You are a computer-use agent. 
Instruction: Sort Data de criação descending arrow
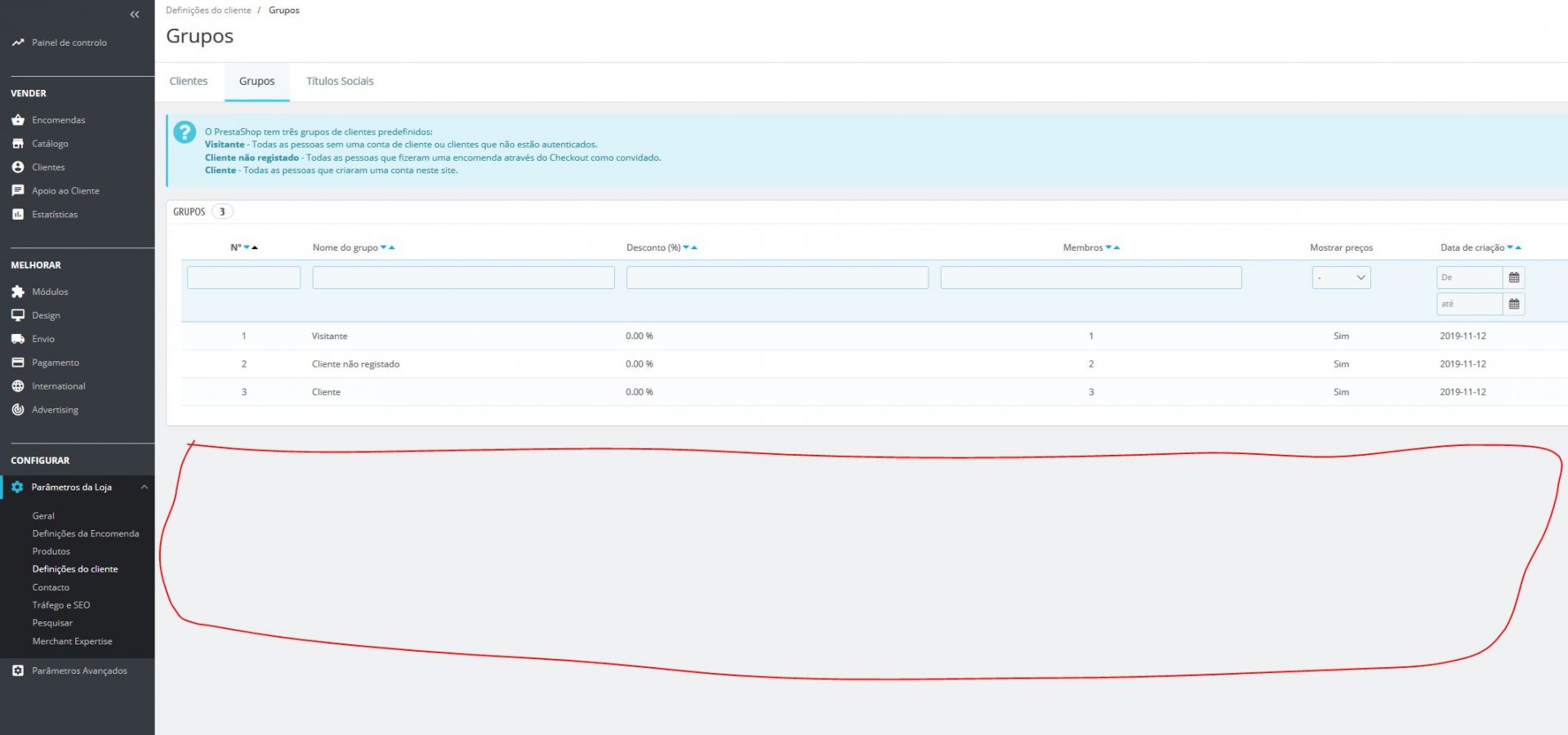tap(1510, 247)
